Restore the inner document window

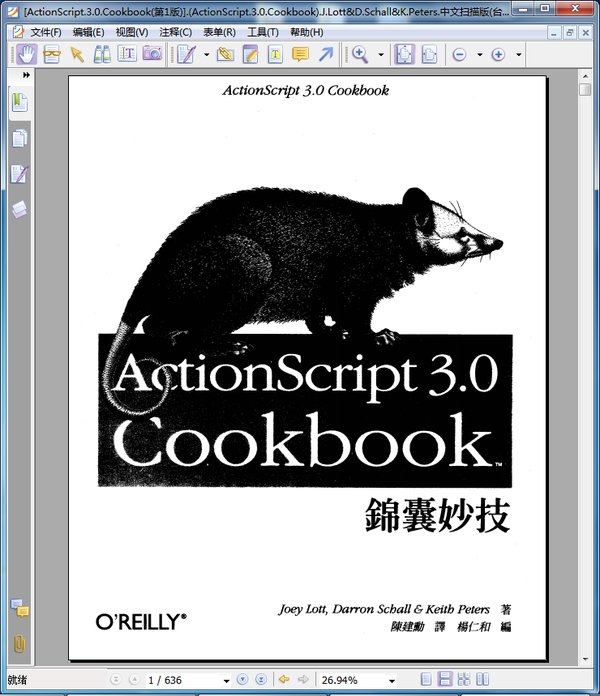(x=570, y=33)
